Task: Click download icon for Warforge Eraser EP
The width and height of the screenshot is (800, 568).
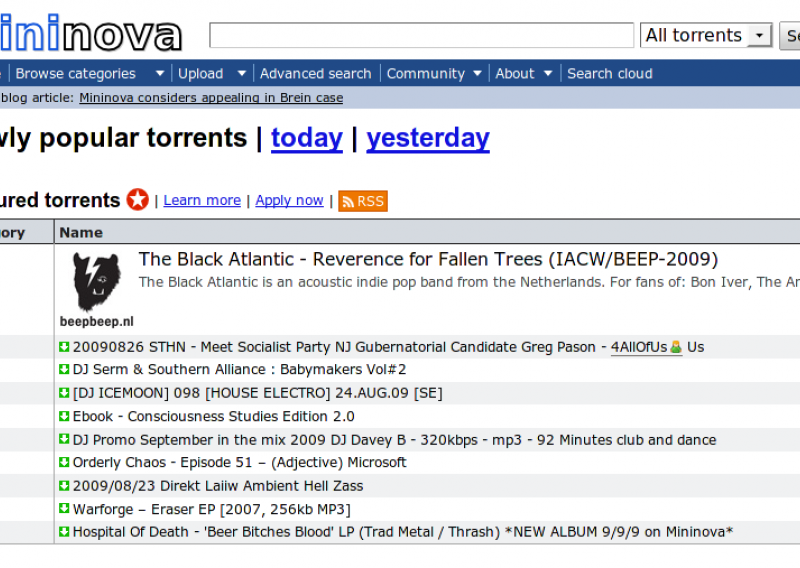Action: tap(64, 508)
